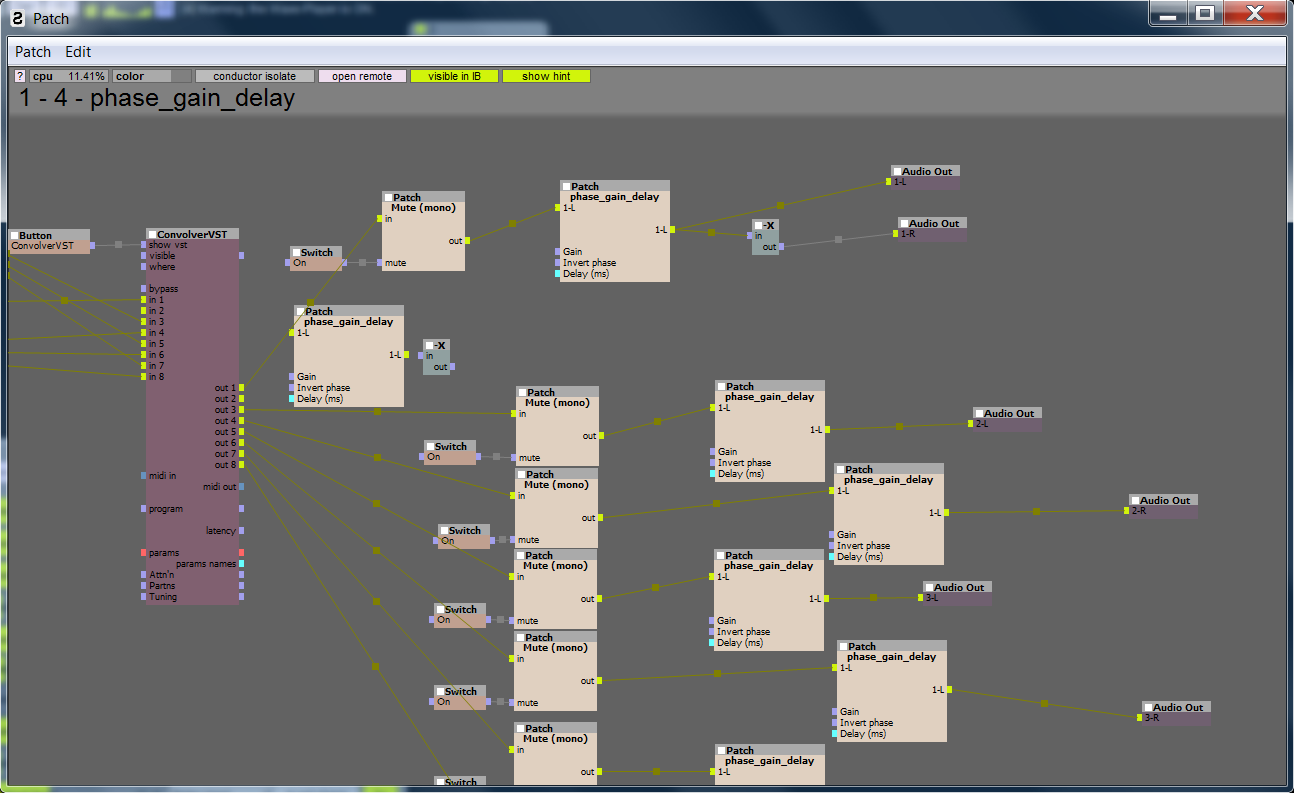This screenshot has height=793, width=1294.
Task: Click the conductor isolate button
Action: pyautogui.click(x=255, y=76)
